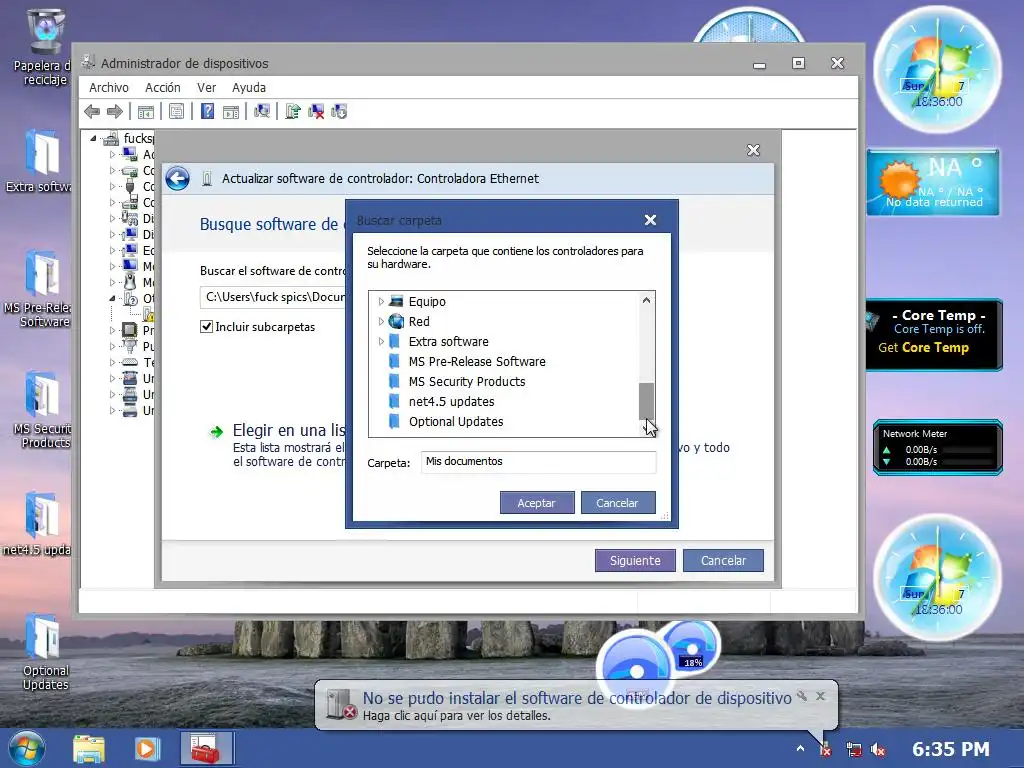Expand the Equipo node in folder tree
The width and height of the screenshot is (1024, 768).
point(381,302)
